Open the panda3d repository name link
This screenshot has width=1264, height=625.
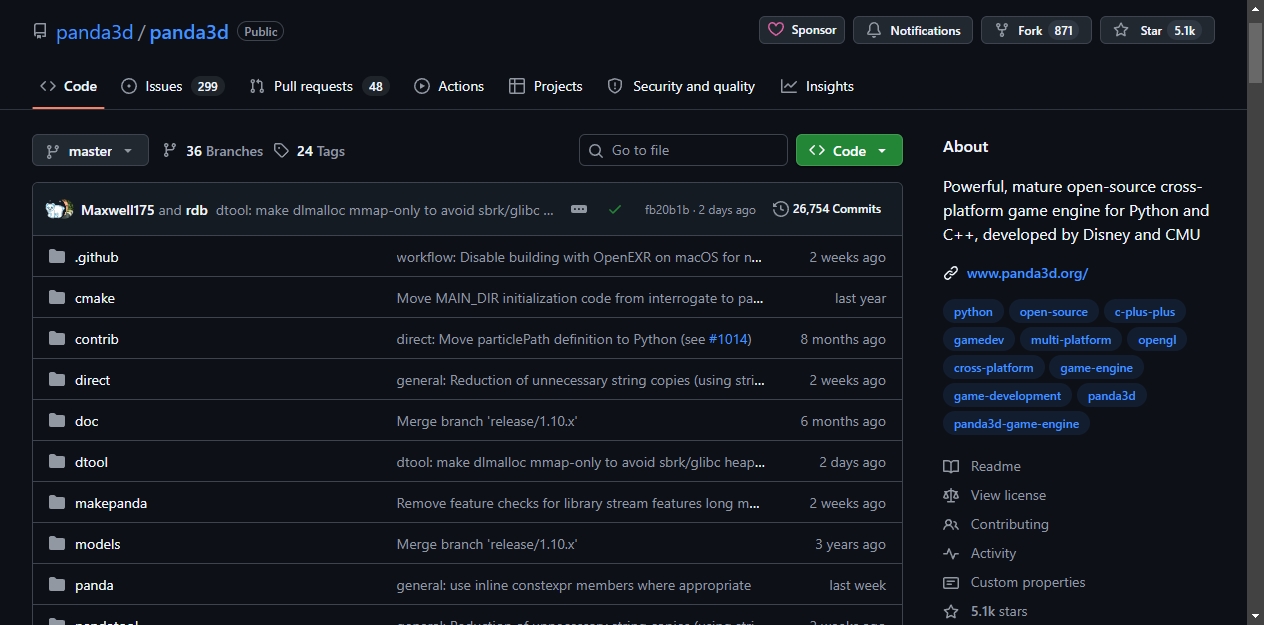[x=189, y=32]
